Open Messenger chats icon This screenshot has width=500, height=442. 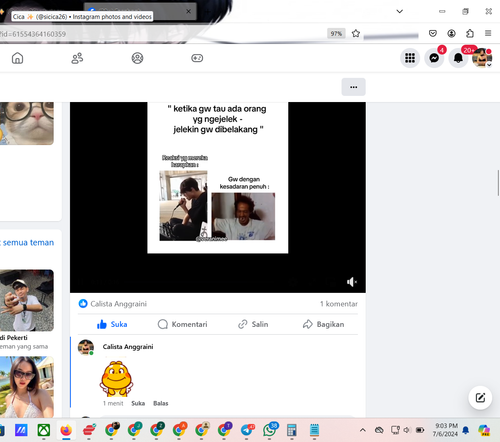tap(434, 58)
